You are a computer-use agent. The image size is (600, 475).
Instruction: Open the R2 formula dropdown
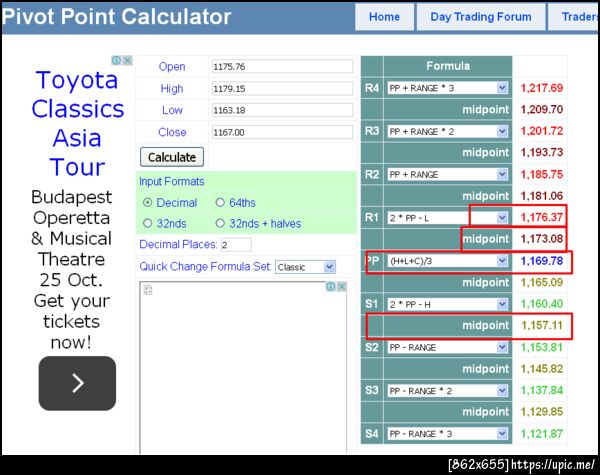click(448, 175)
